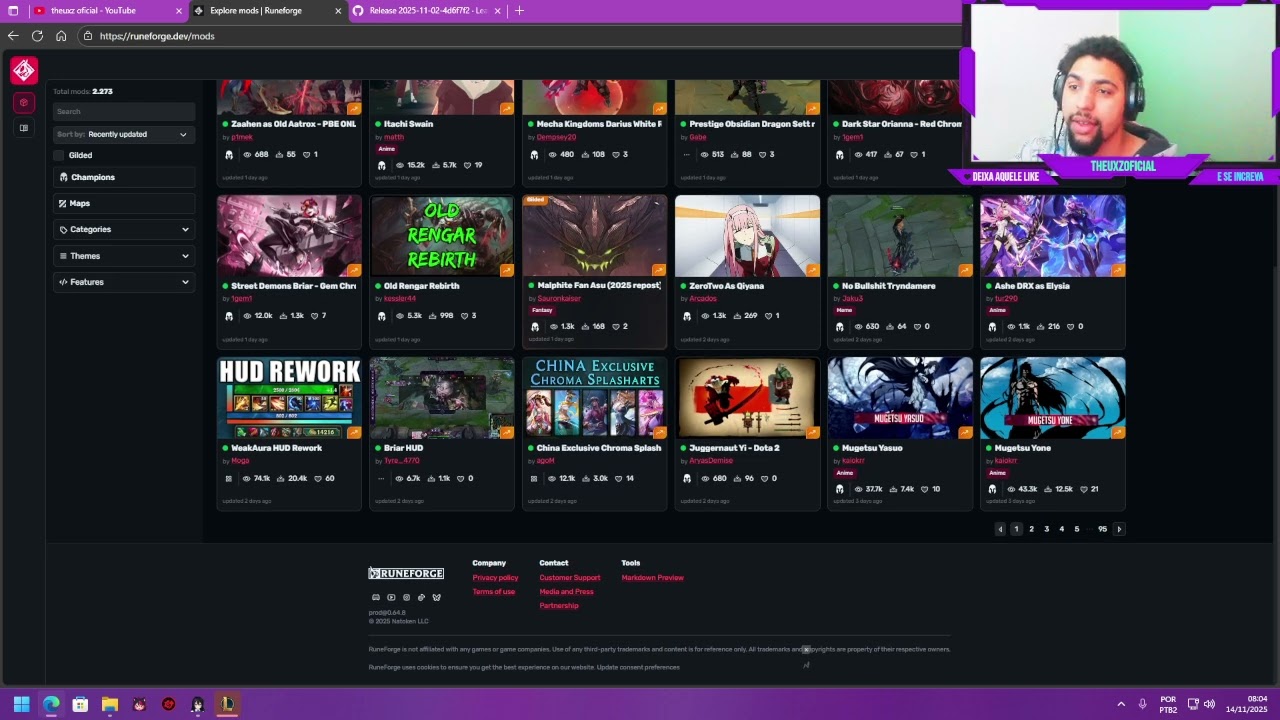Open the Privacy policy link
This screenshot has height=720, width=1280.
tap(495, 578)
